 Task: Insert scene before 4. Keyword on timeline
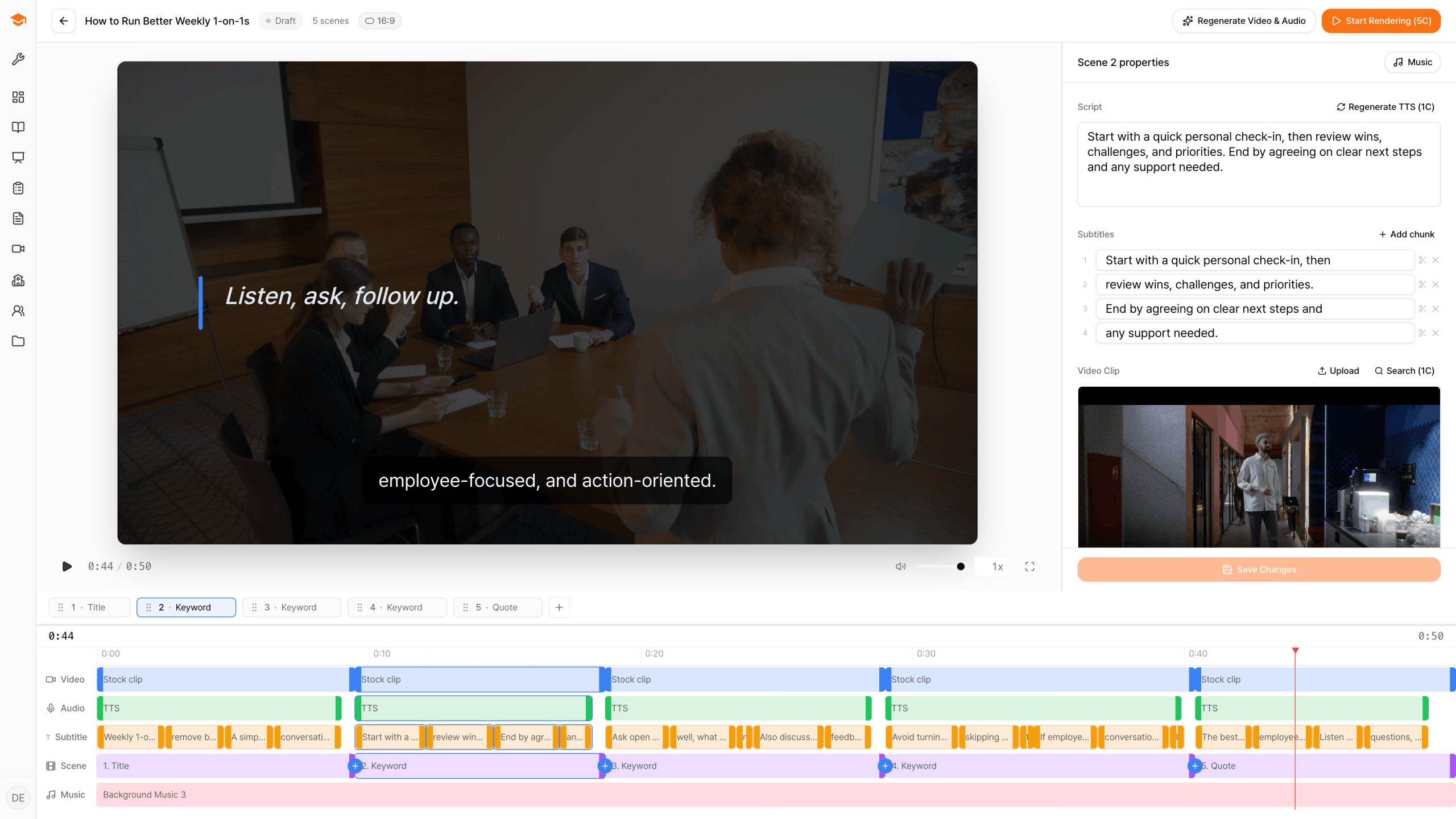coord(885,766)
